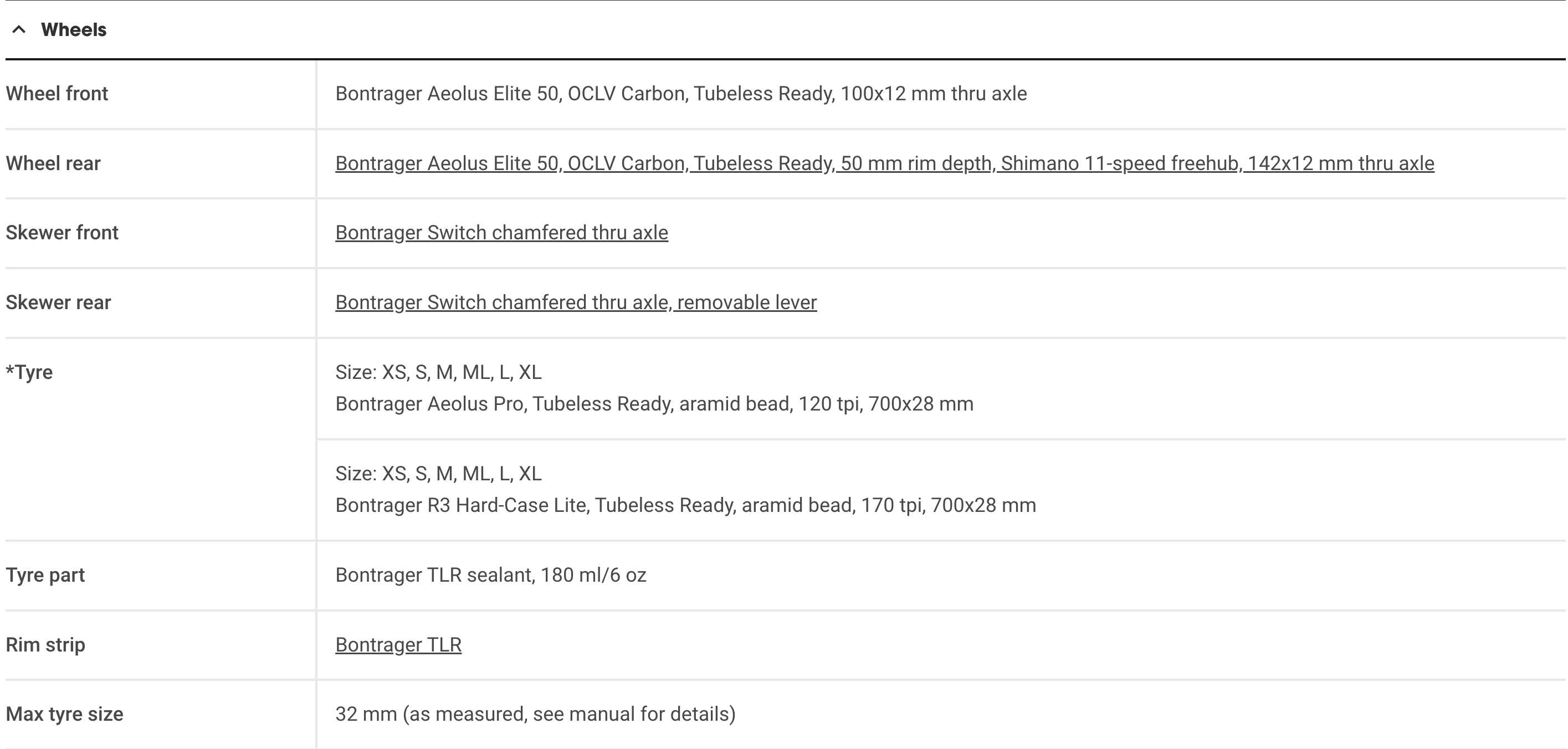Viewport: 1568px width, 749px height.
Task: Open the Skewer front Bontrager Switch thru axle link
Action: (x=501, y=233)
